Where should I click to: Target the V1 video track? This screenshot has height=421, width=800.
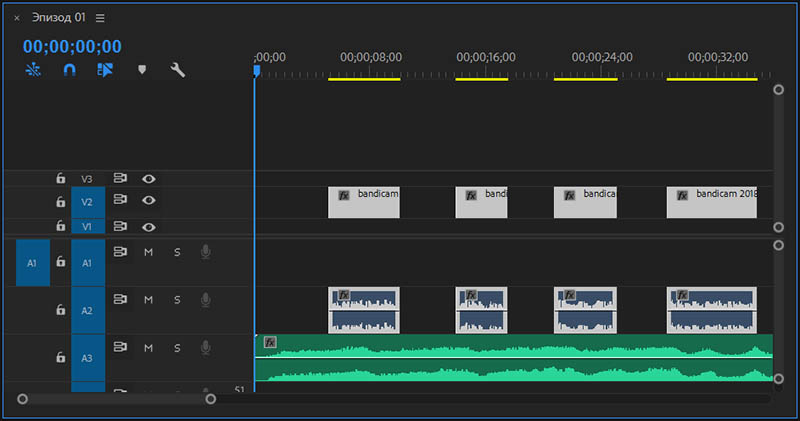tap(88, 226)
